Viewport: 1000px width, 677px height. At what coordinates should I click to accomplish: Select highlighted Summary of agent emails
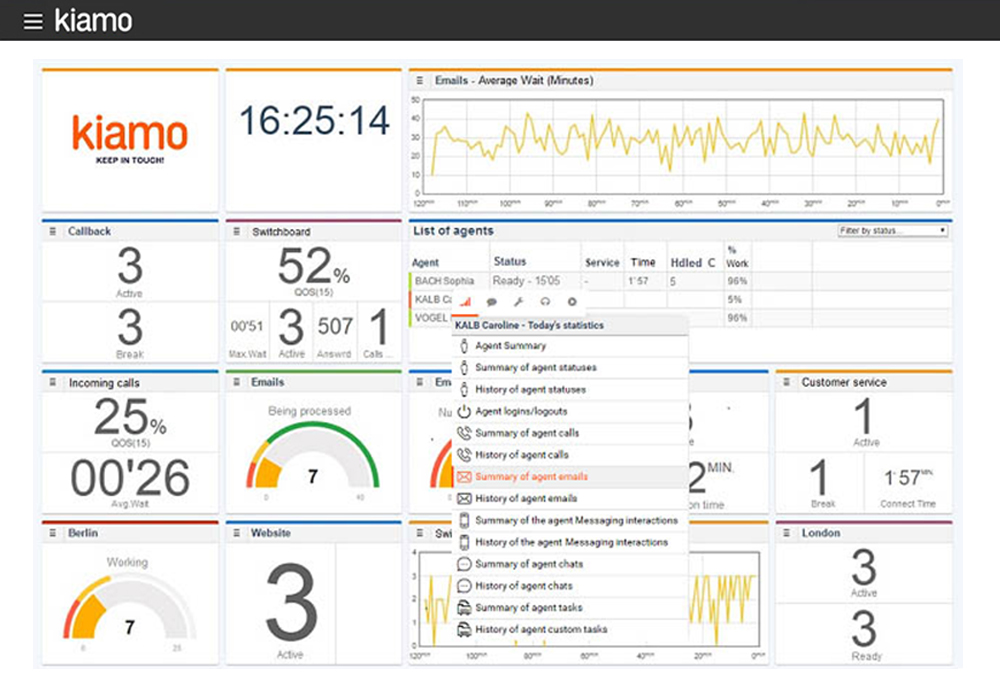click(570, 477)
